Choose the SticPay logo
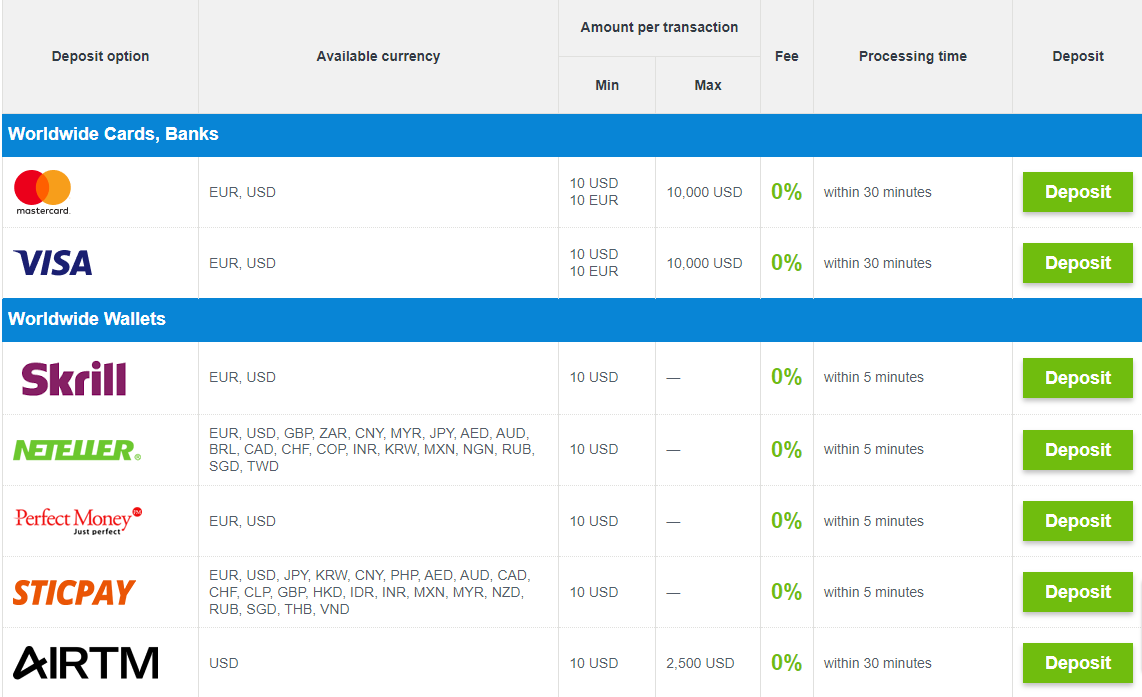1142x697 pixels. tap(74, 592)
